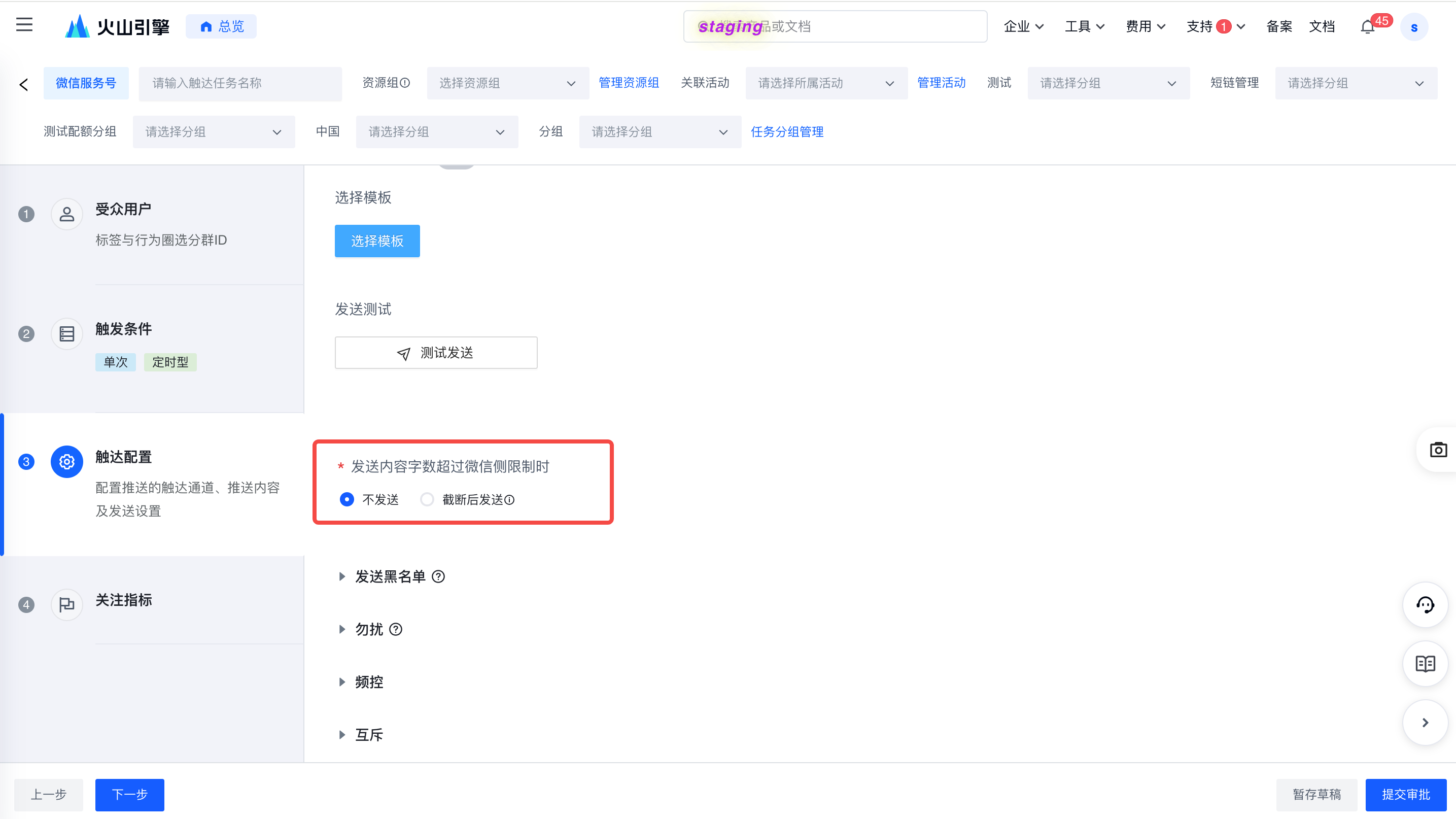Image resolution: width=1456 pixels, height=819 pixels.
Task: Select 截断后发送 radio button option
Action: tap(427, 499)
